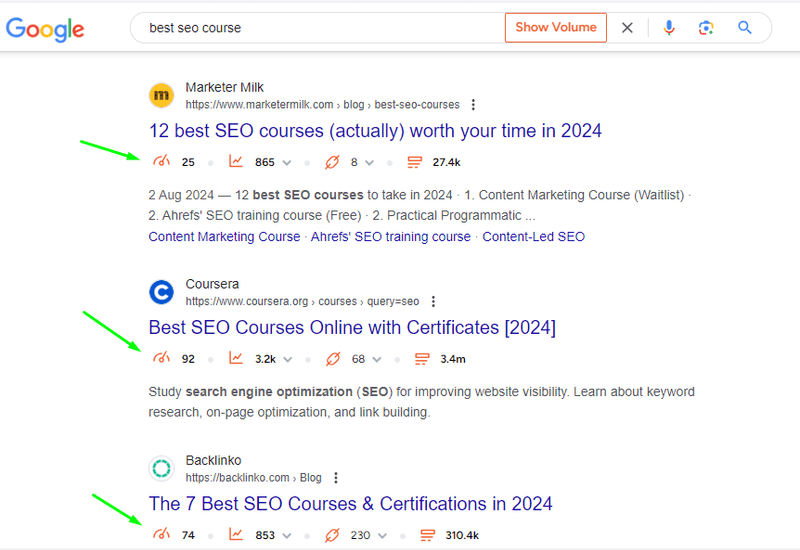Click the authority score 74
The image size is (800, 550).
(188, 535)
